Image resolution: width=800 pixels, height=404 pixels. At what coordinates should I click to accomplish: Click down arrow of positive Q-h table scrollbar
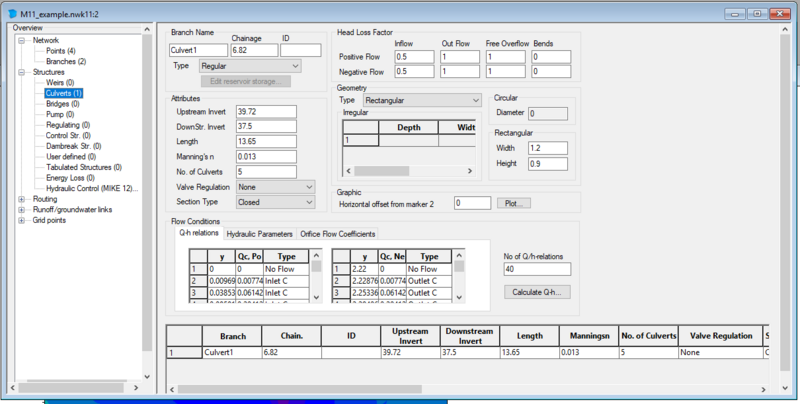[316, 297]
